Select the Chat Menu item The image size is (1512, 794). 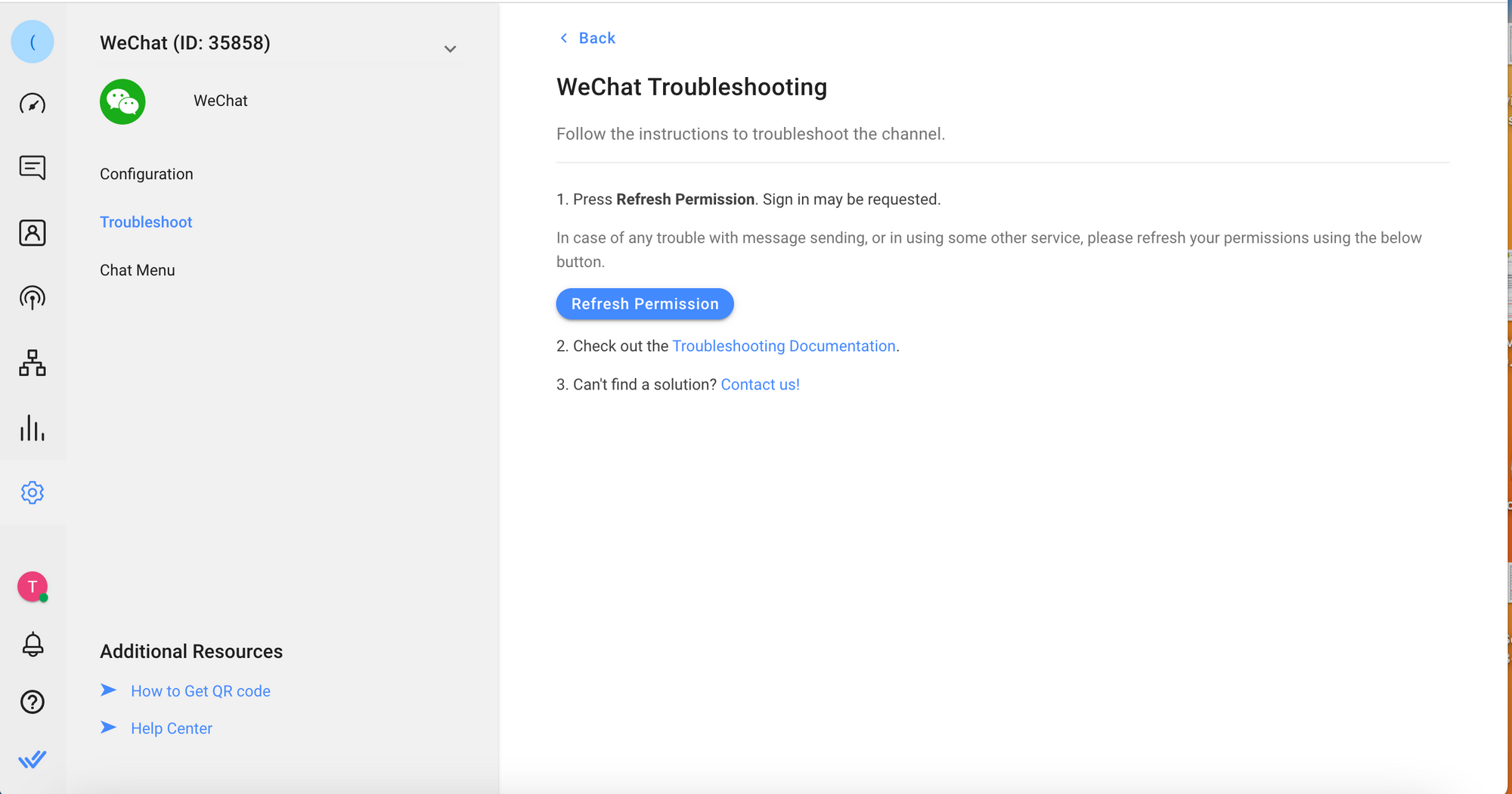coord(138,270)
